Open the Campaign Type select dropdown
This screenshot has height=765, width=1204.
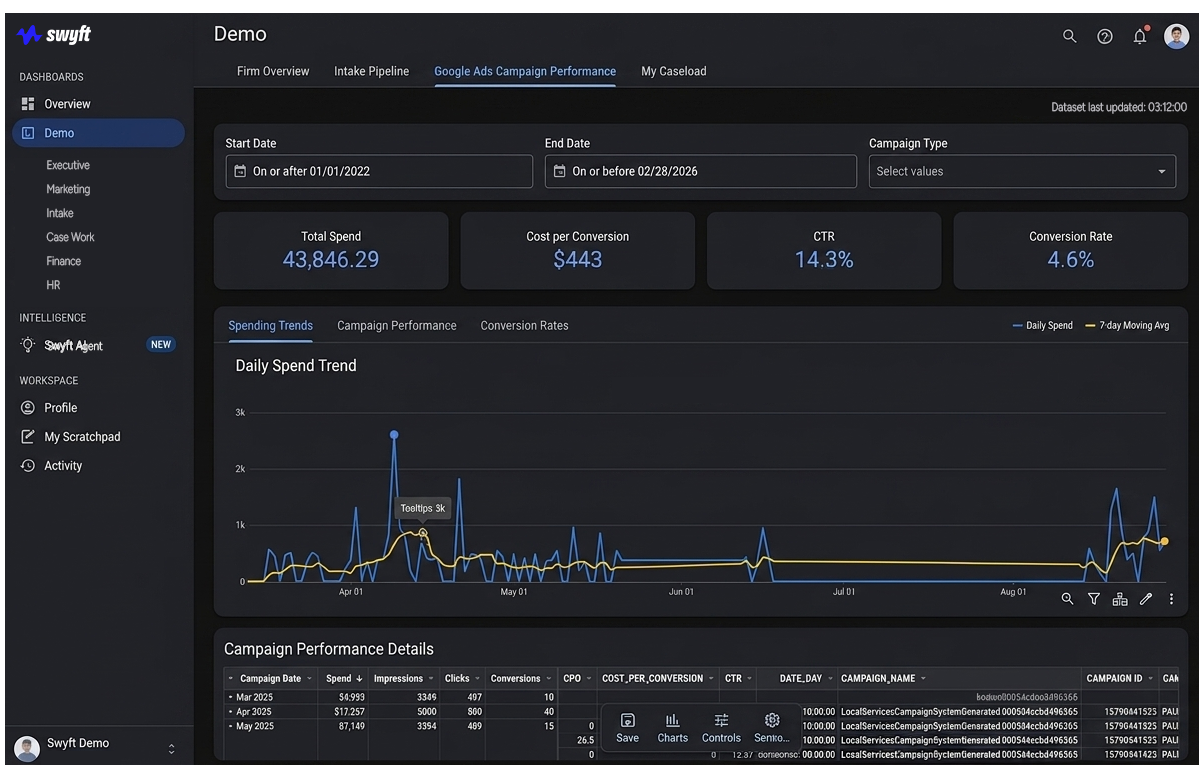coord(1022,171)
